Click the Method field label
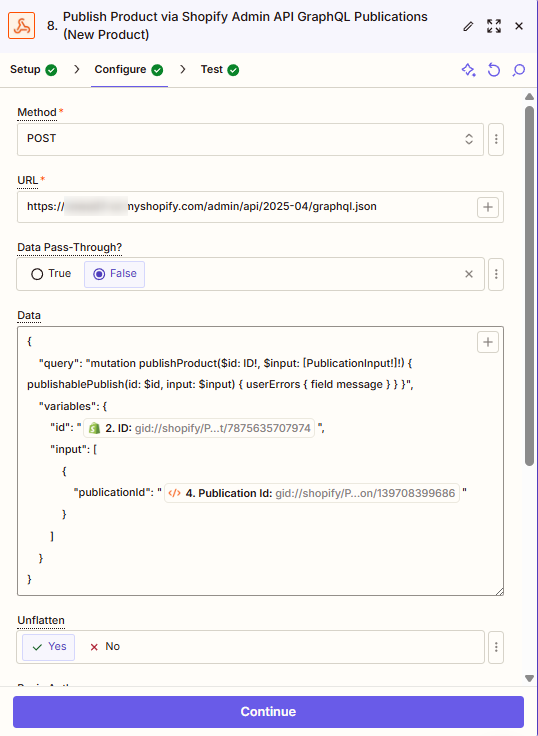538x736 pixels. pos(37,113)
